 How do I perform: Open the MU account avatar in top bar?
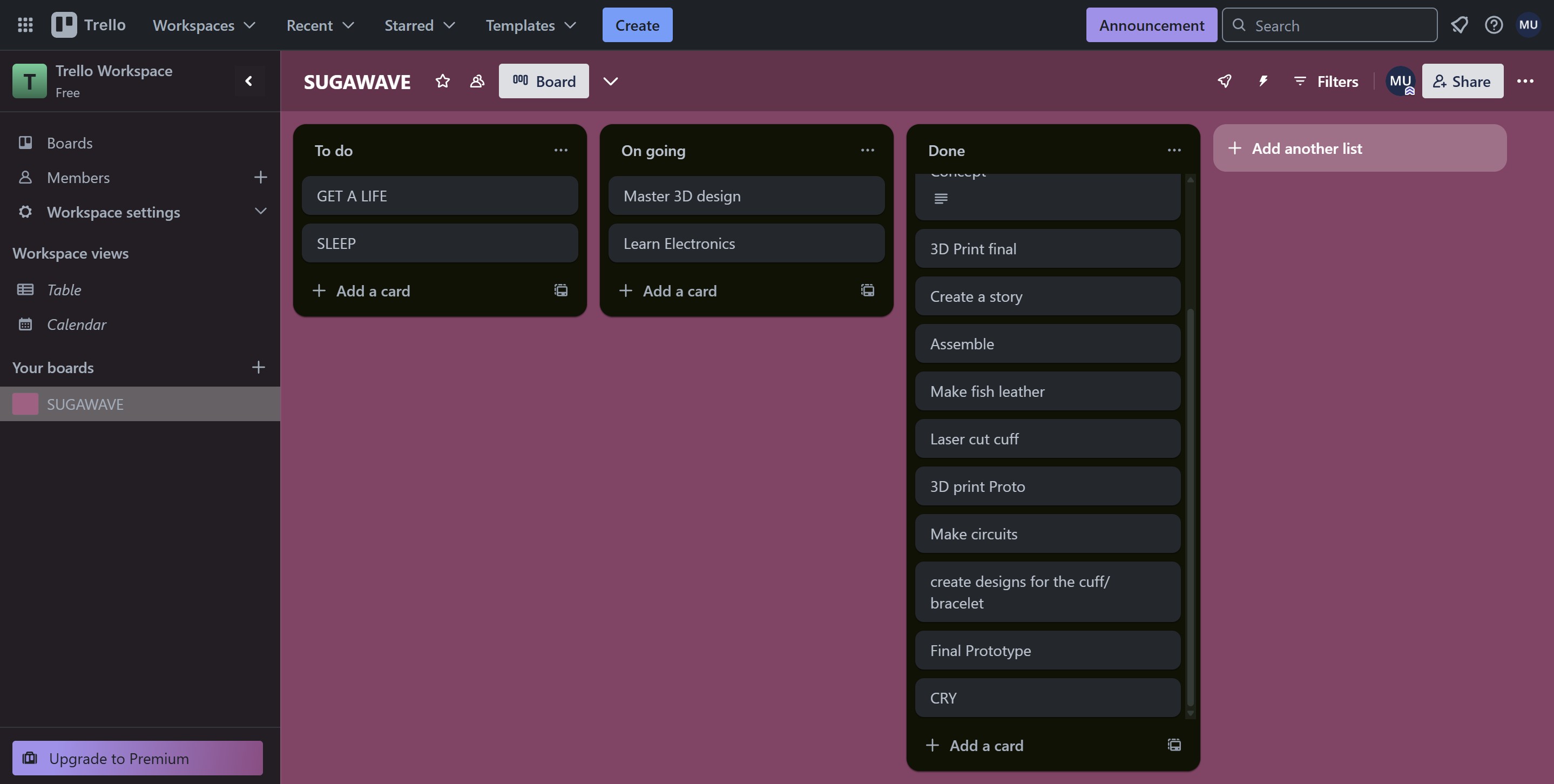coord(1528,25)
